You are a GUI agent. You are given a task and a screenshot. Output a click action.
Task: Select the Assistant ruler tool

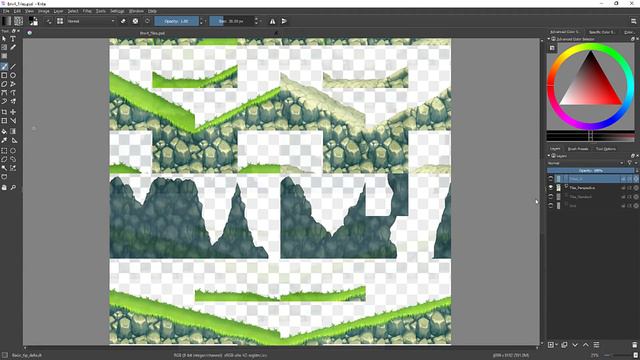point(13,140)
